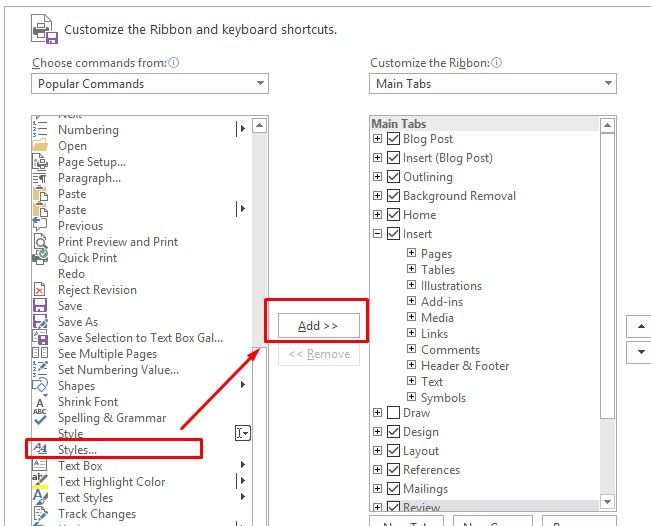Click the Move Up arrow button
651x526 pixels.
coord(638,327)
